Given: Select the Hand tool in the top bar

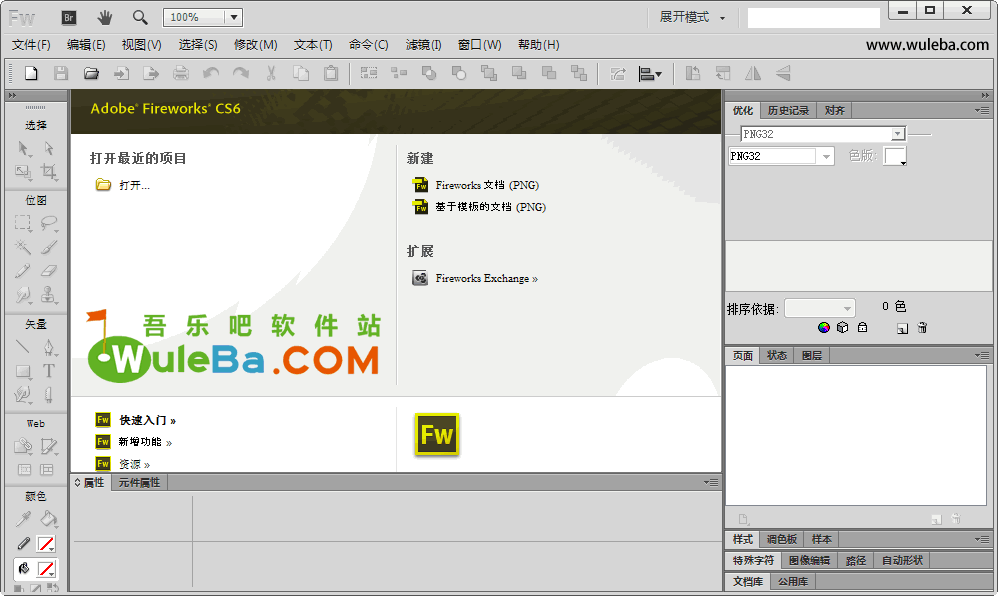Looking at the screenshot, I should [x=104, y=17].
